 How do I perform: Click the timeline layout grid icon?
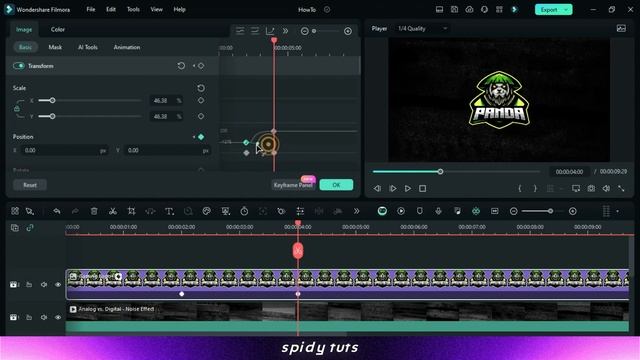[15, 211]
